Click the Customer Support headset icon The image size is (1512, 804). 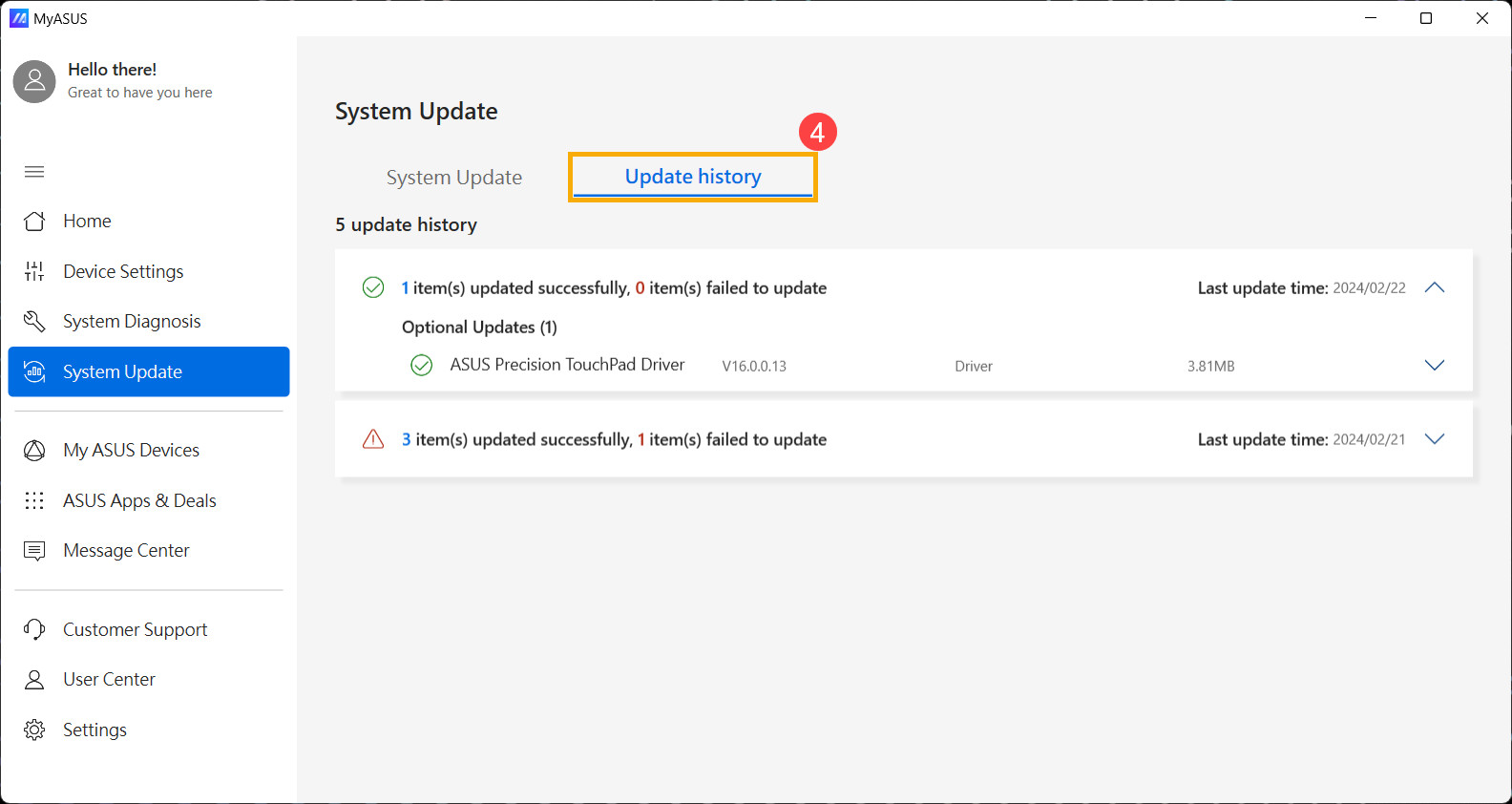point(34,629)
